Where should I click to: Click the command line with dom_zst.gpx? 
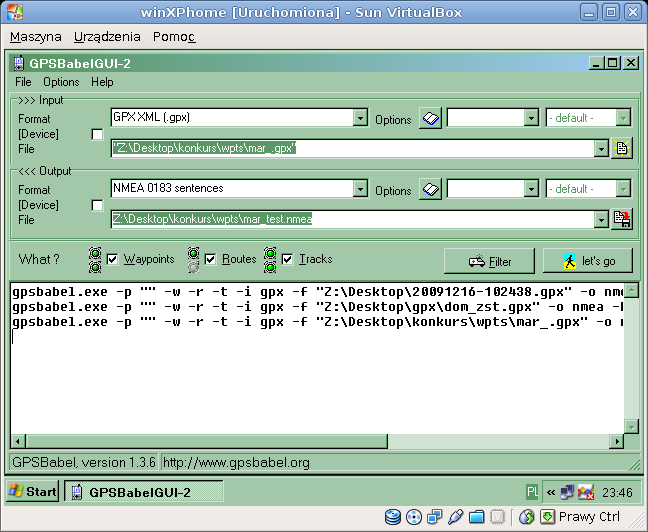(318, 307)
